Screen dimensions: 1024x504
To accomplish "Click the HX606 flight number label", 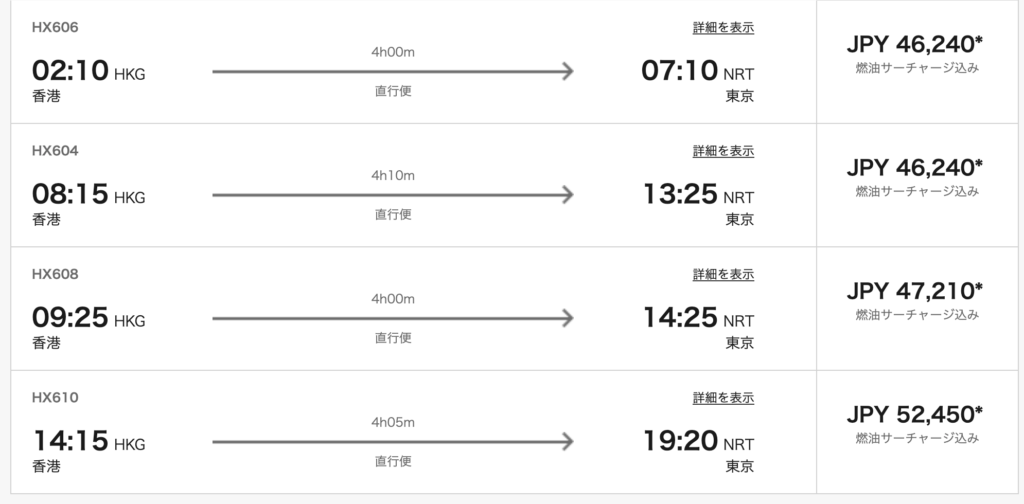I will pos(55,28).
